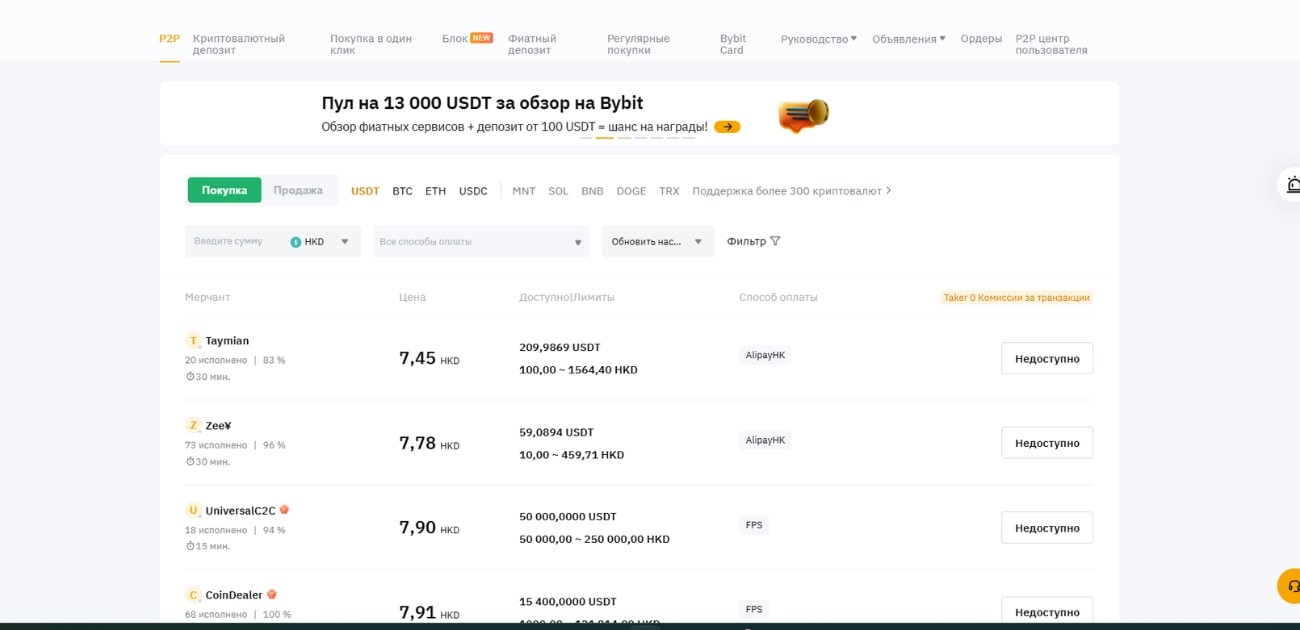Open Криптовалютный депозит tab
The height and width of the screenshot is (630, 1300).
point(239,44)
